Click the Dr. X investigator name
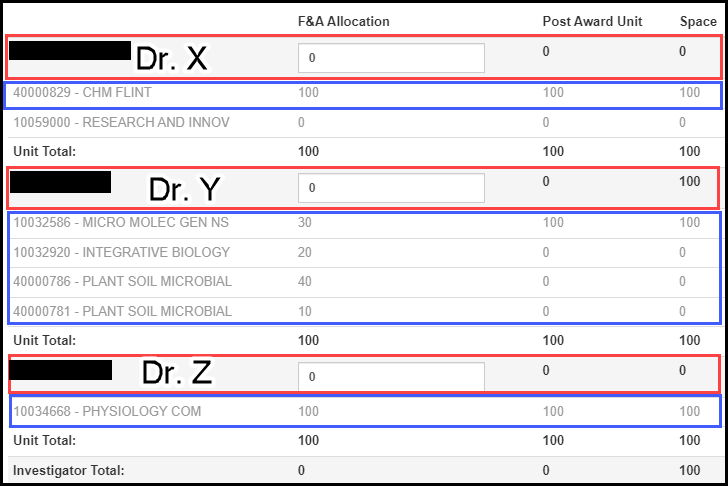Image resolution: width=728 pixels, height=486 pixels. pos(171,58)
